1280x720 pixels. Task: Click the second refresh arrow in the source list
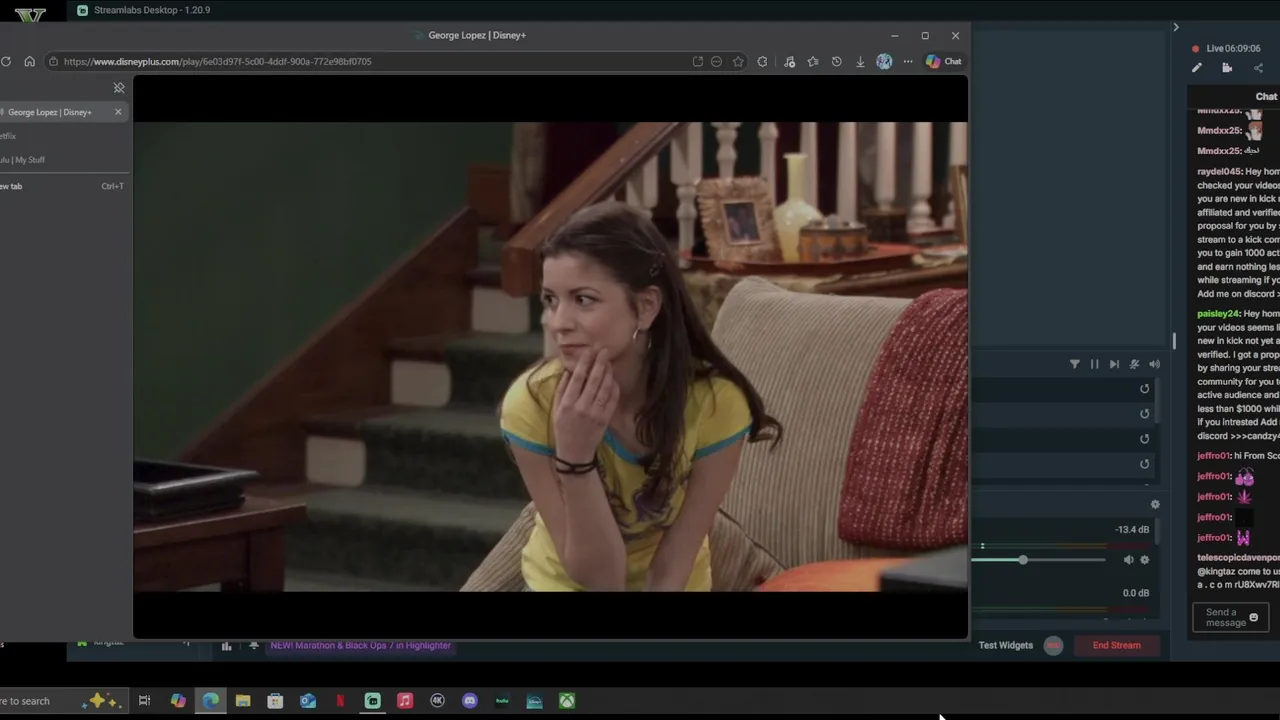(x=1145, y=414)
